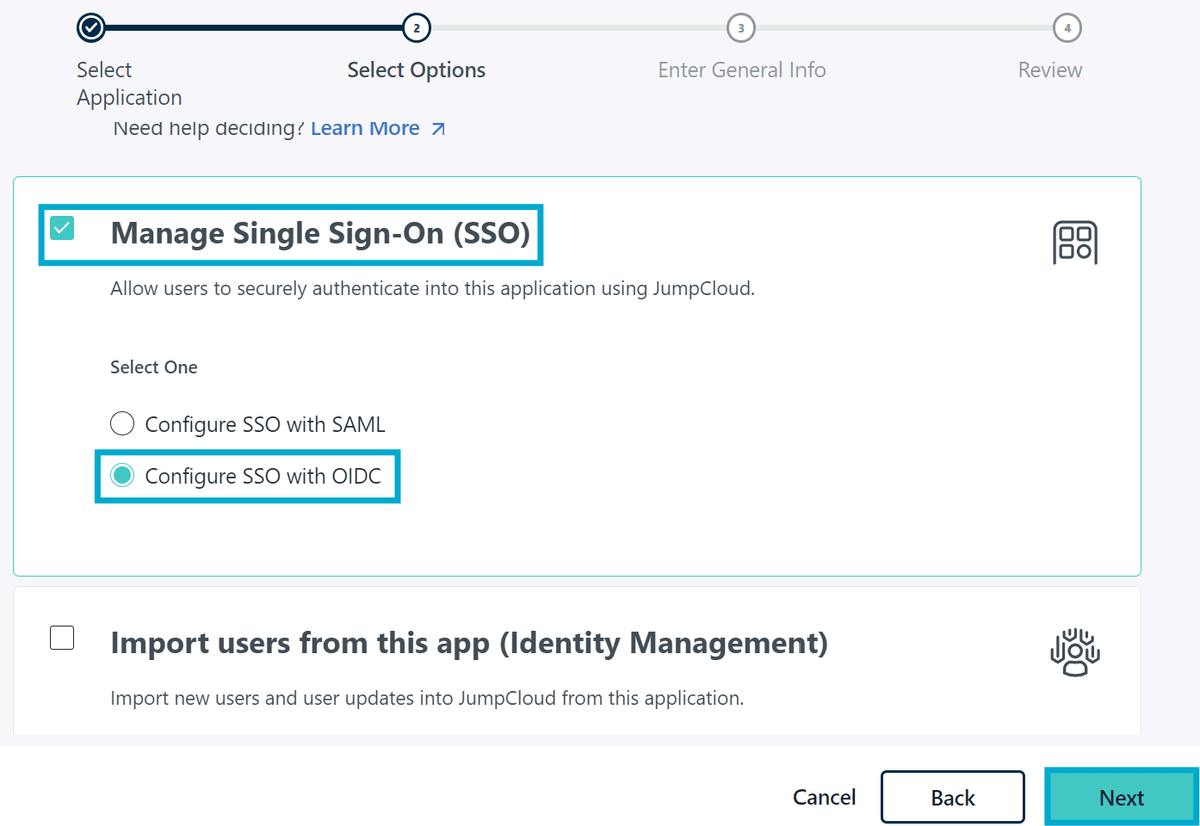Open the Learn More help page

364,128
